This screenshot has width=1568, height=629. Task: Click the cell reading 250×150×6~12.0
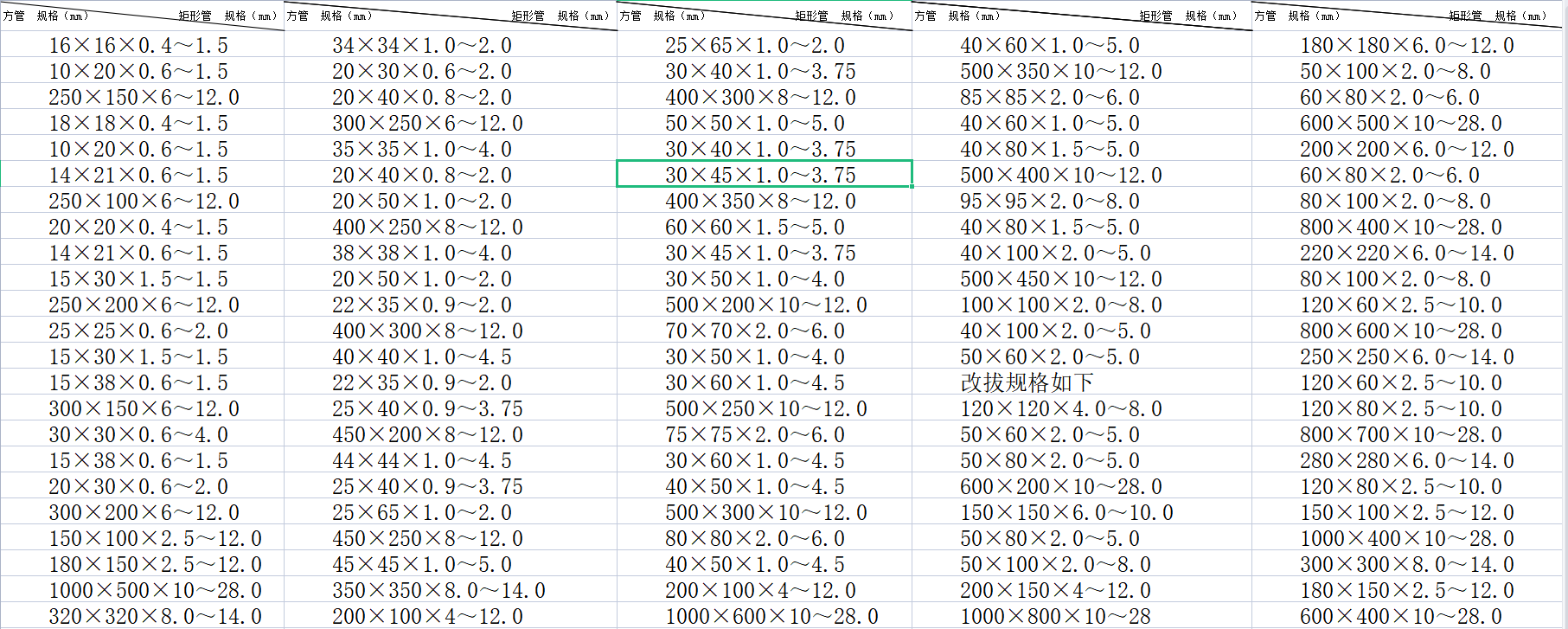[x=144, y=97]
